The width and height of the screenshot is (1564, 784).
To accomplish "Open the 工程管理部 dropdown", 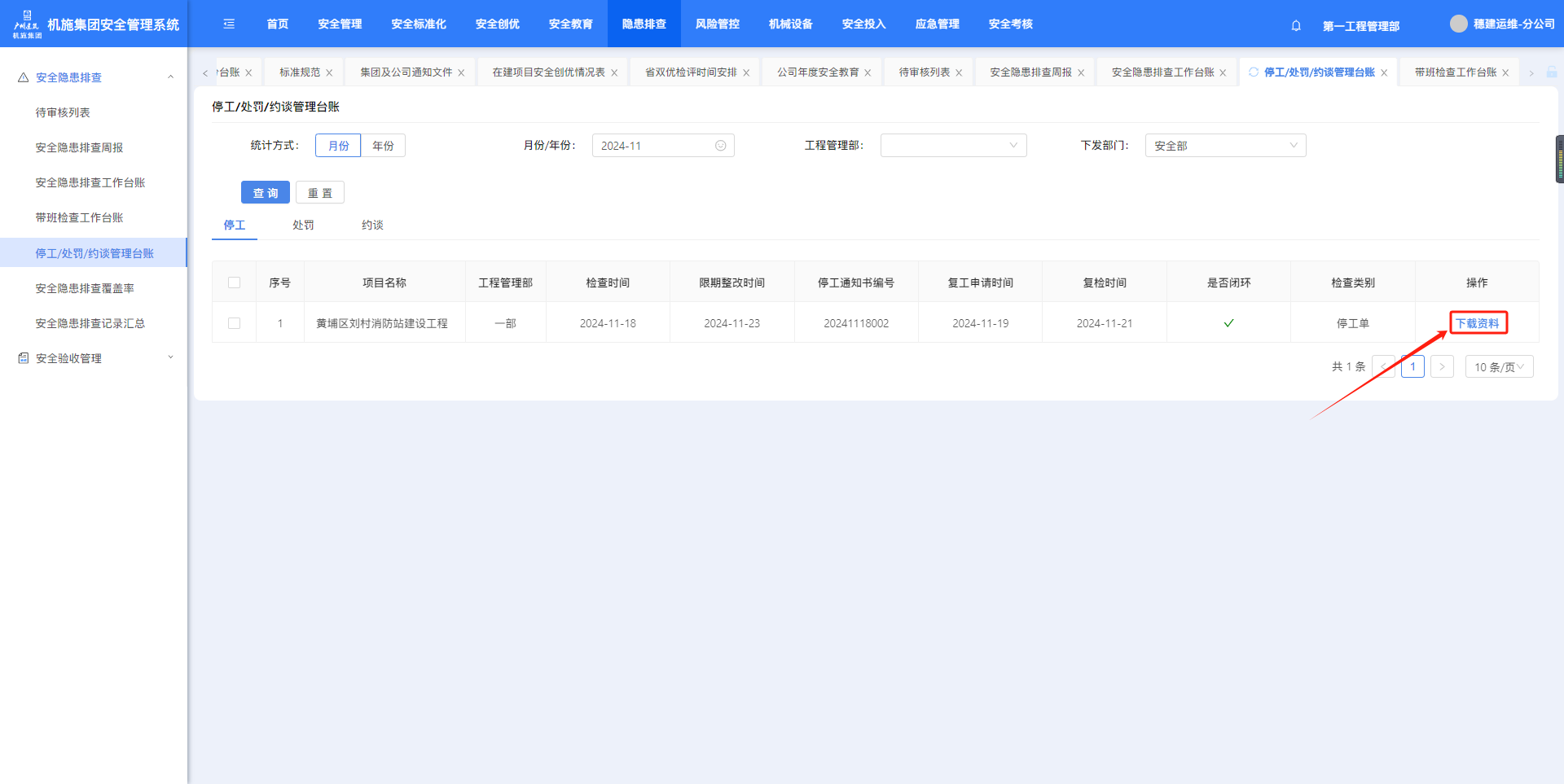I will coord(953,146).
